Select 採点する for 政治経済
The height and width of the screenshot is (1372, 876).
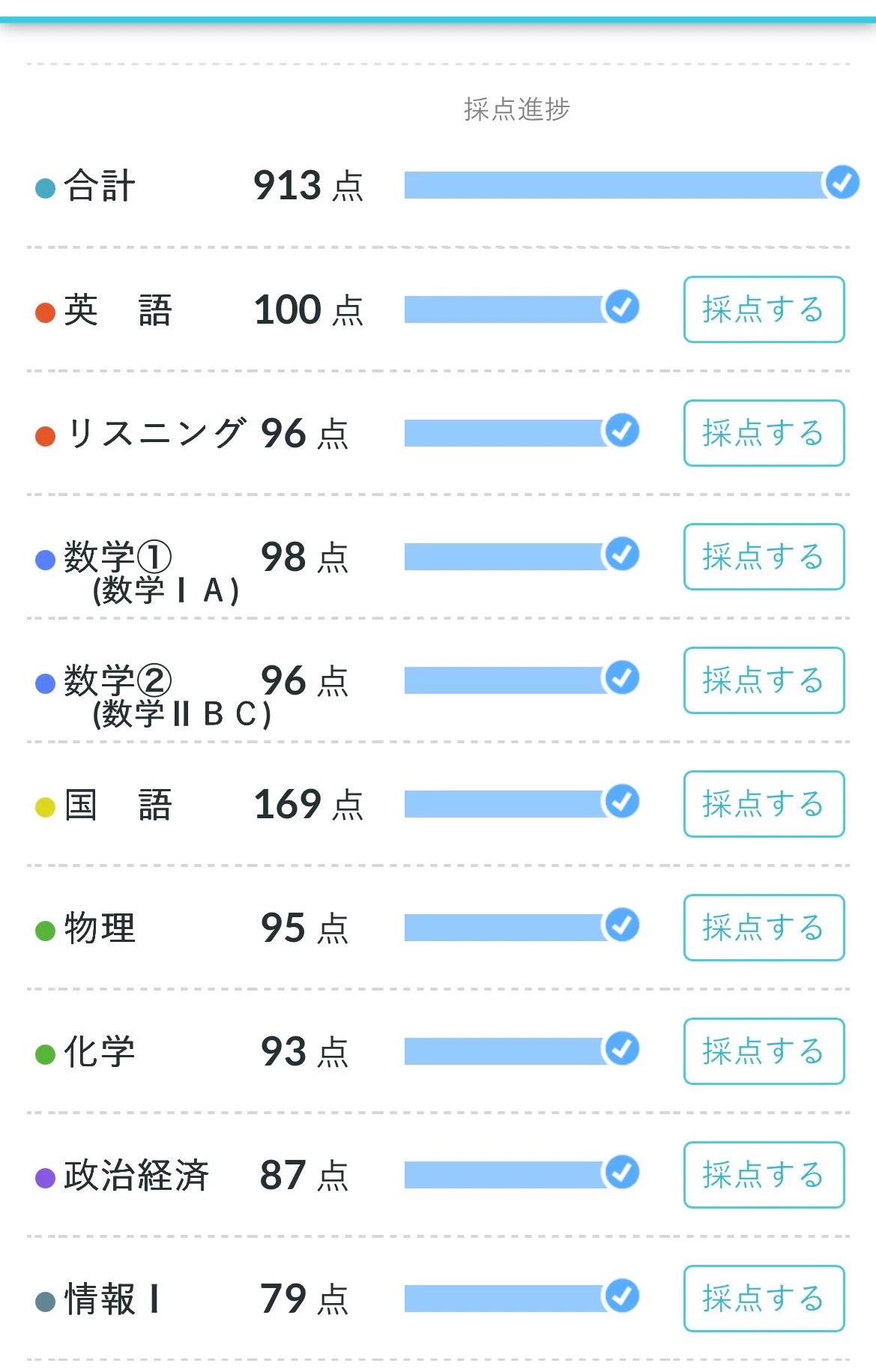[x=764, y=1175]
